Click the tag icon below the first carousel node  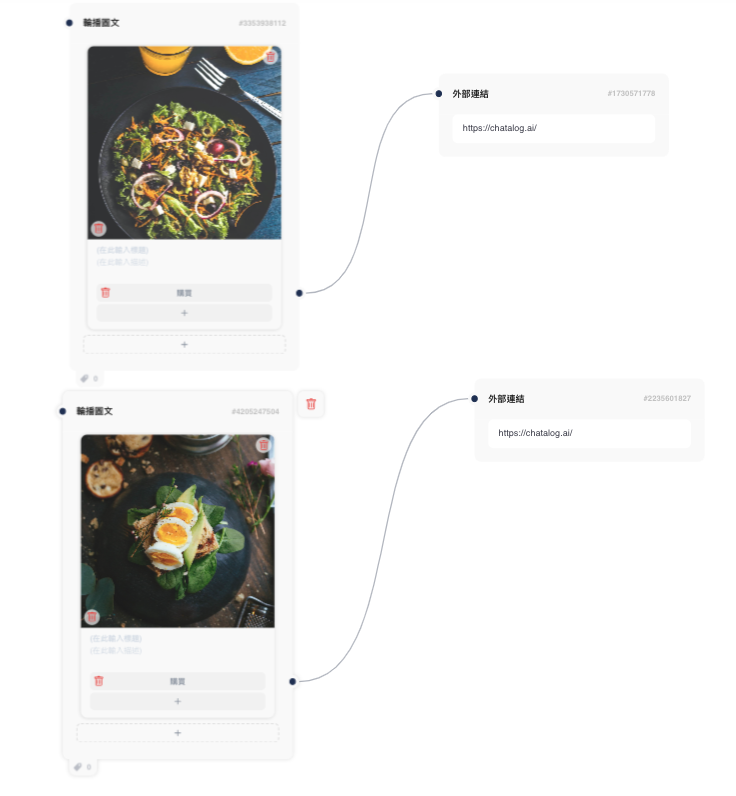pos(85,378)
